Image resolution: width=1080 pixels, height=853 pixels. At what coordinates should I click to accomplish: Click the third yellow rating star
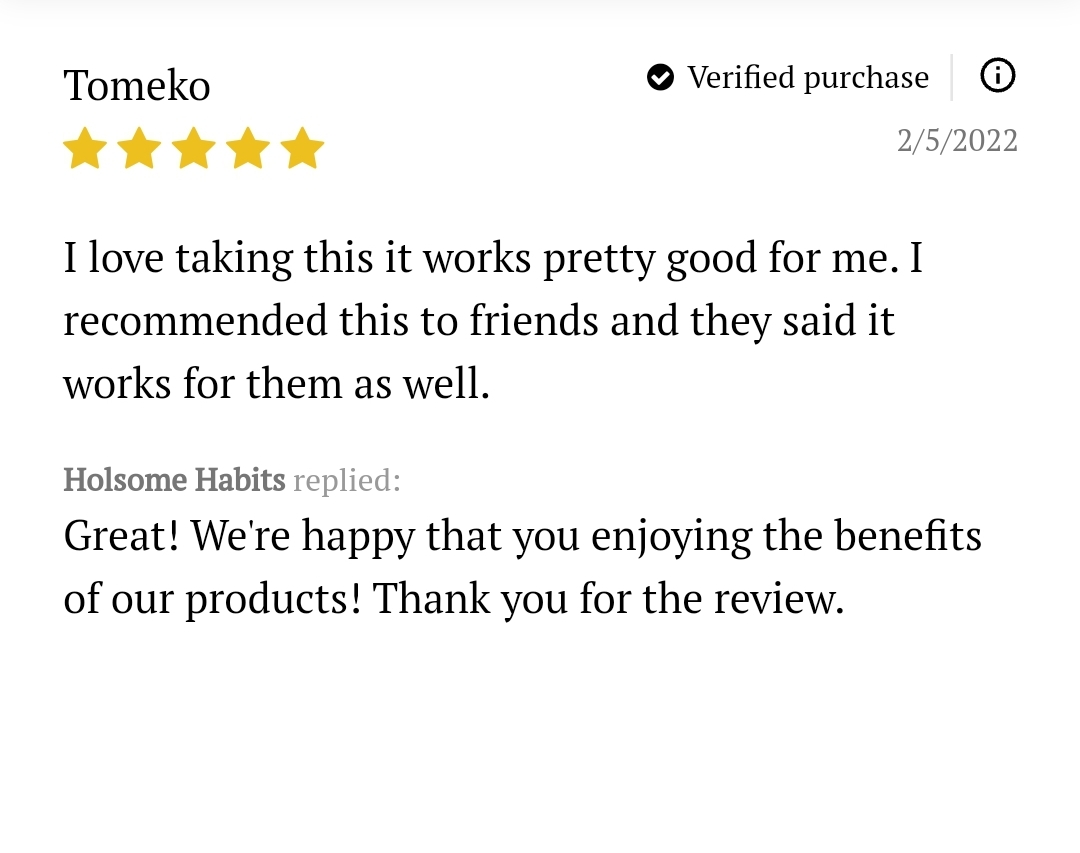click(194, 147)
